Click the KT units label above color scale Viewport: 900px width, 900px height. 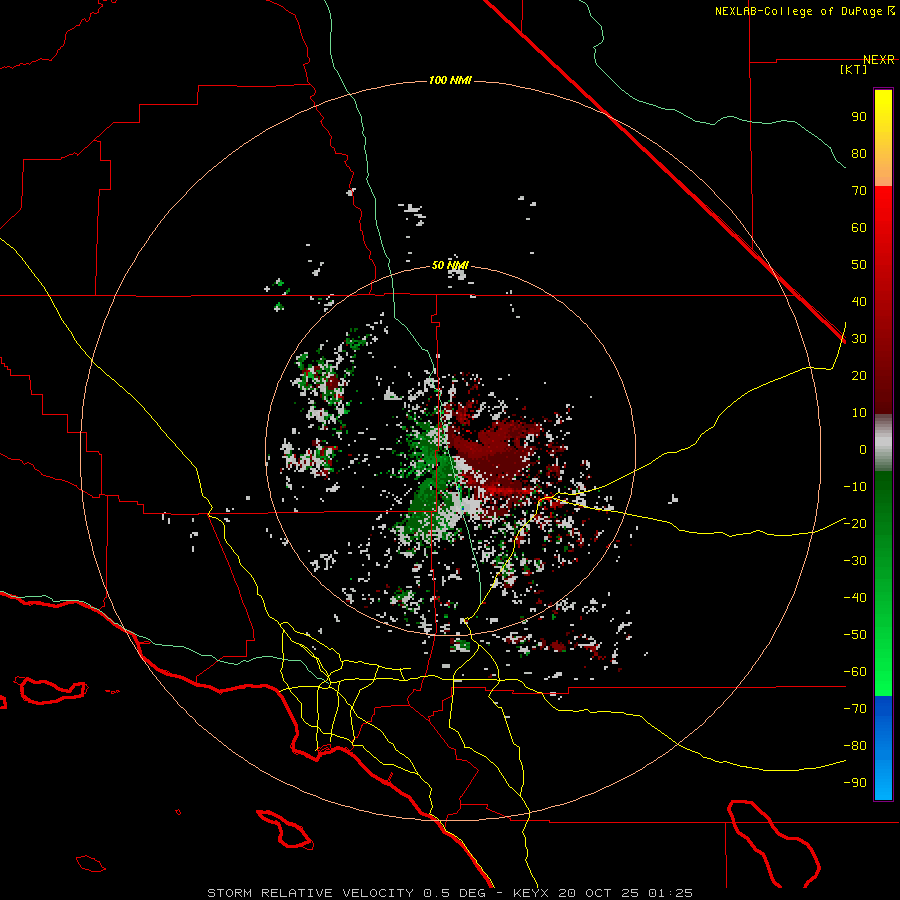pyautogui.click(x=854, y=69)
